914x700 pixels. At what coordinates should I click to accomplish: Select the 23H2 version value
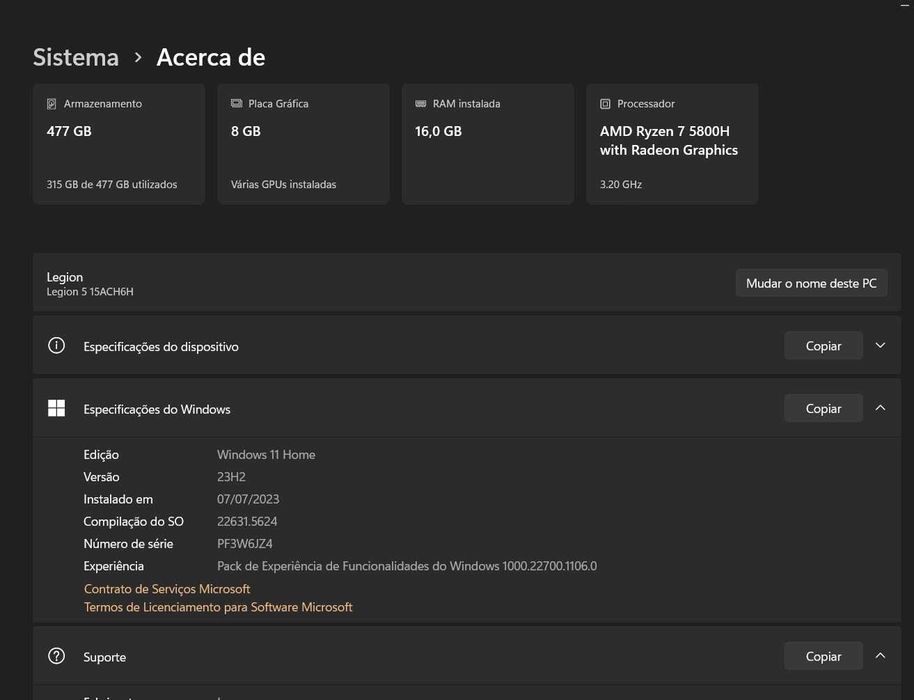click(x=231, y=477)
